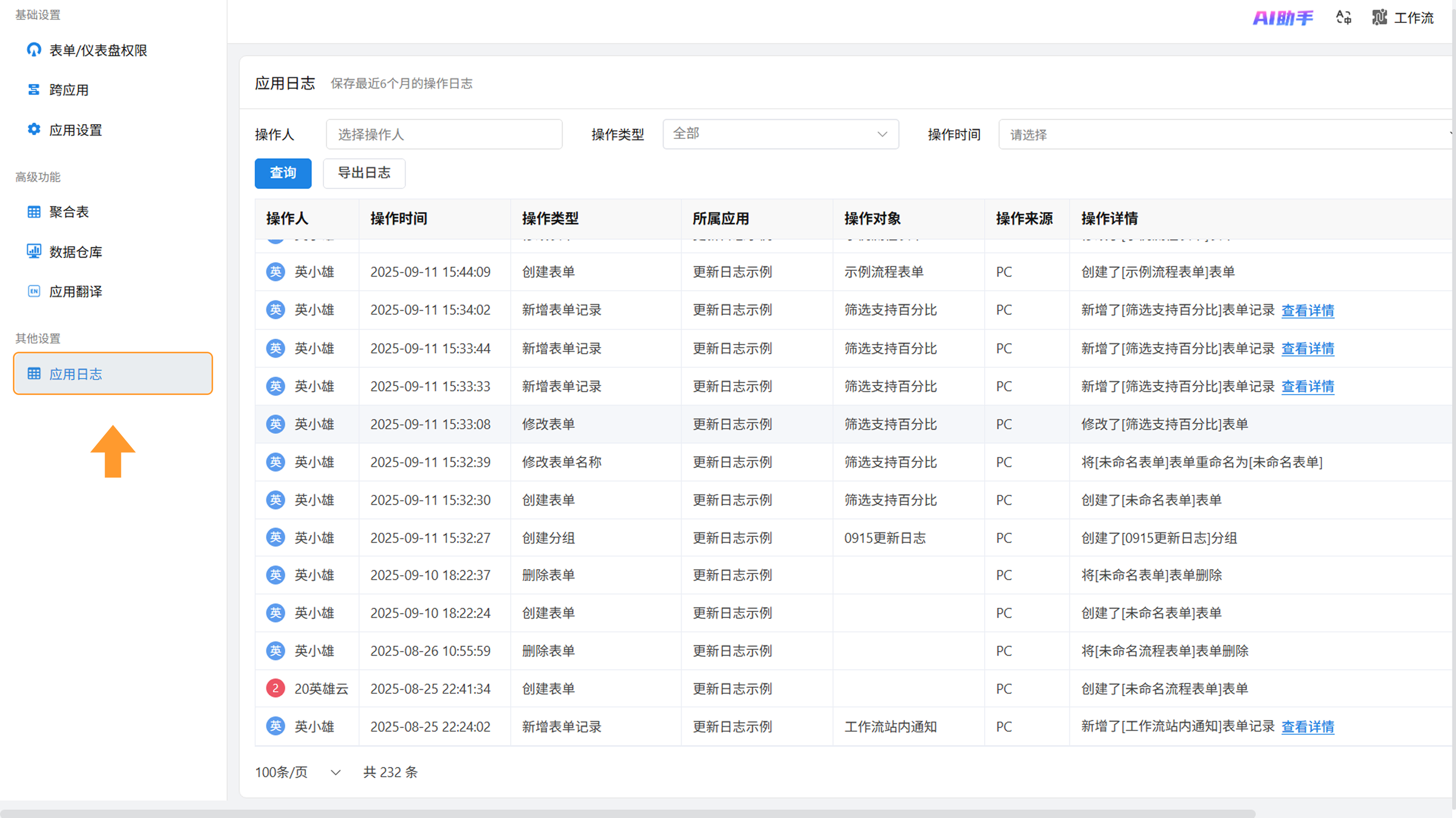Click the 选择操作人 input field
Image resolution: width=1456 pixels, height=818 pixels.
tap(444, 135)
